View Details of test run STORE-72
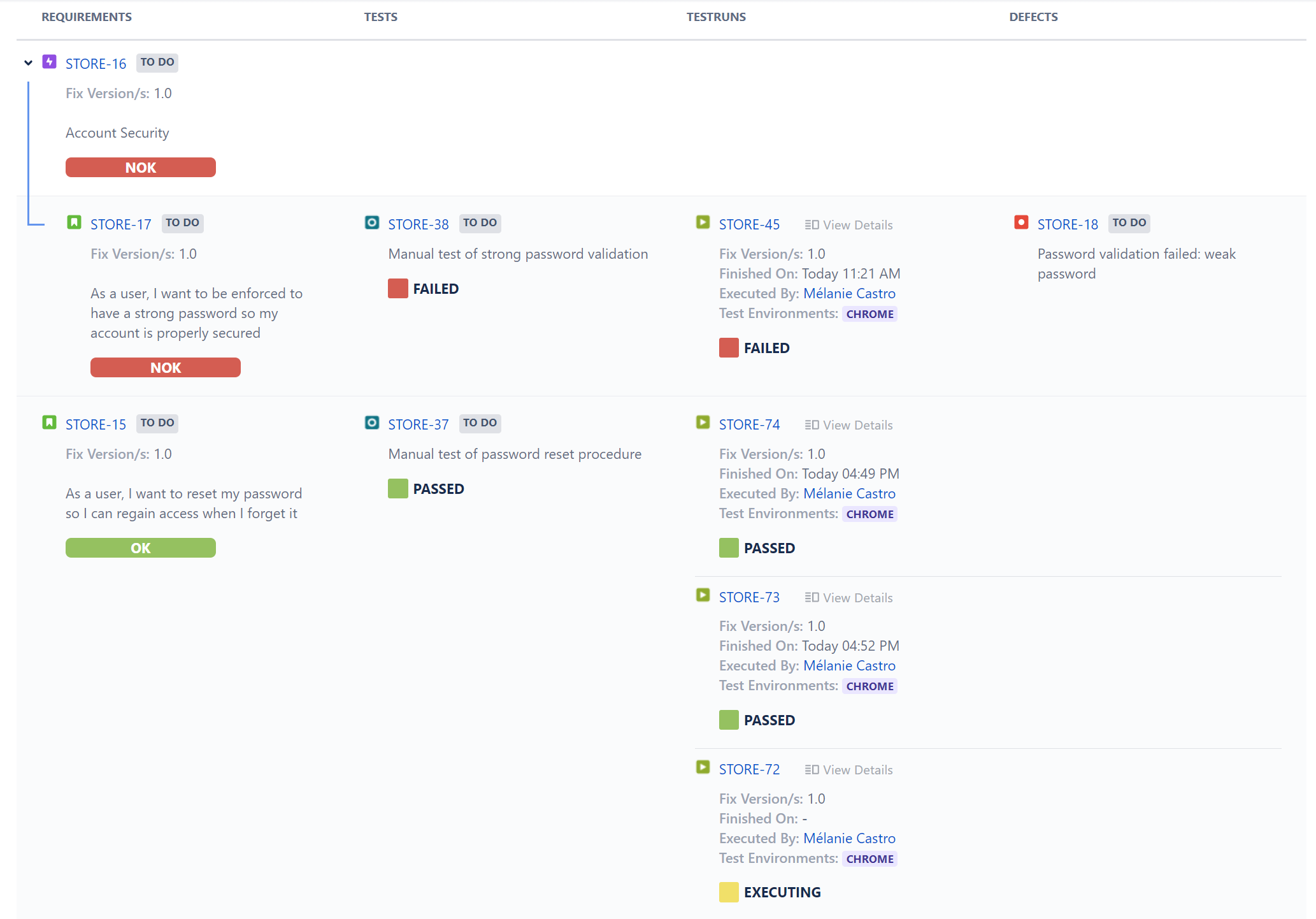This screenshot has height=919, width=1316. pos(848,770)
